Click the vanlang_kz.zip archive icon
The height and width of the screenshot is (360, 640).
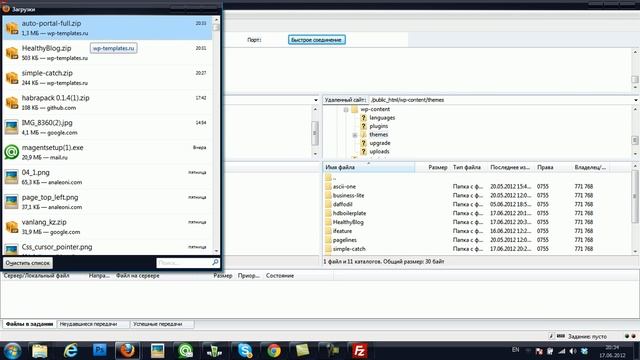pyautogui.click(x=12, y=227)
